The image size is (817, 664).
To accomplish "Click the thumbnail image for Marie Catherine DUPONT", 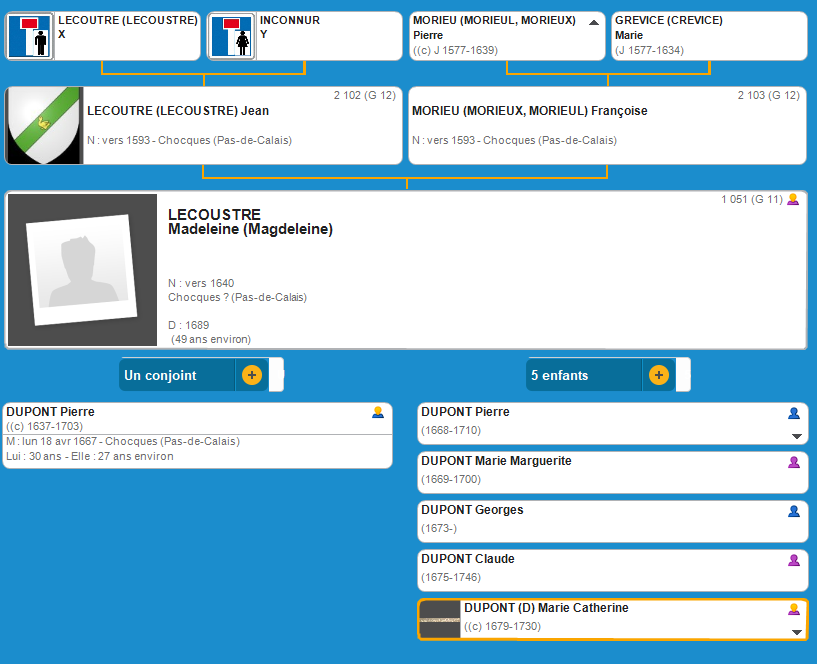I will 439,620.
